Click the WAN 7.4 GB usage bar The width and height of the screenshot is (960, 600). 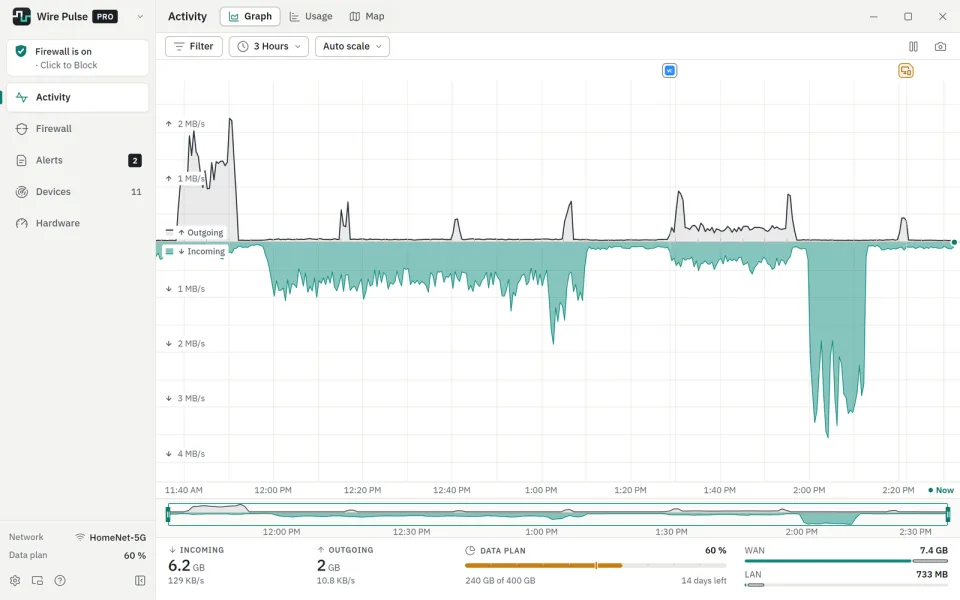(x=846, y=561)
